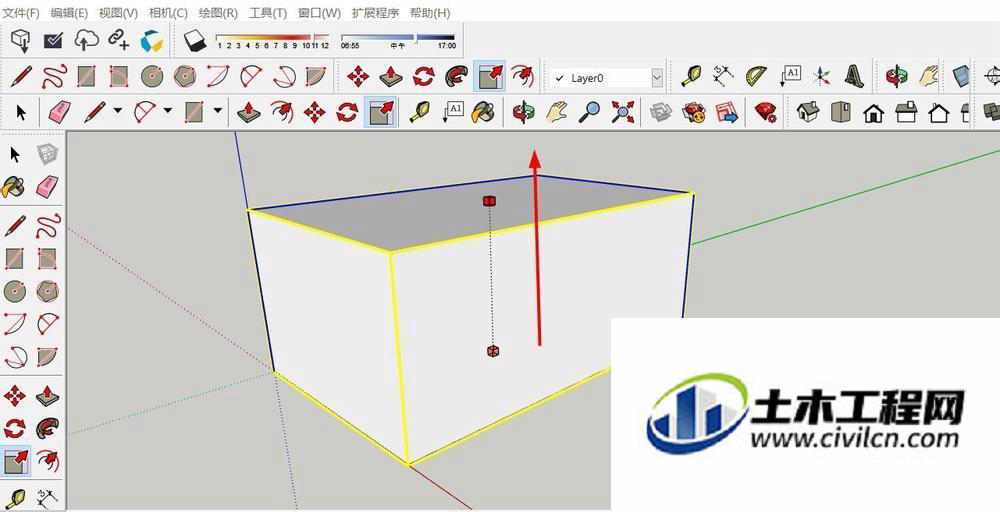Switch to Iso view house icon
Viewport: 1000px width, 512px height.
[x=807, y=112]
